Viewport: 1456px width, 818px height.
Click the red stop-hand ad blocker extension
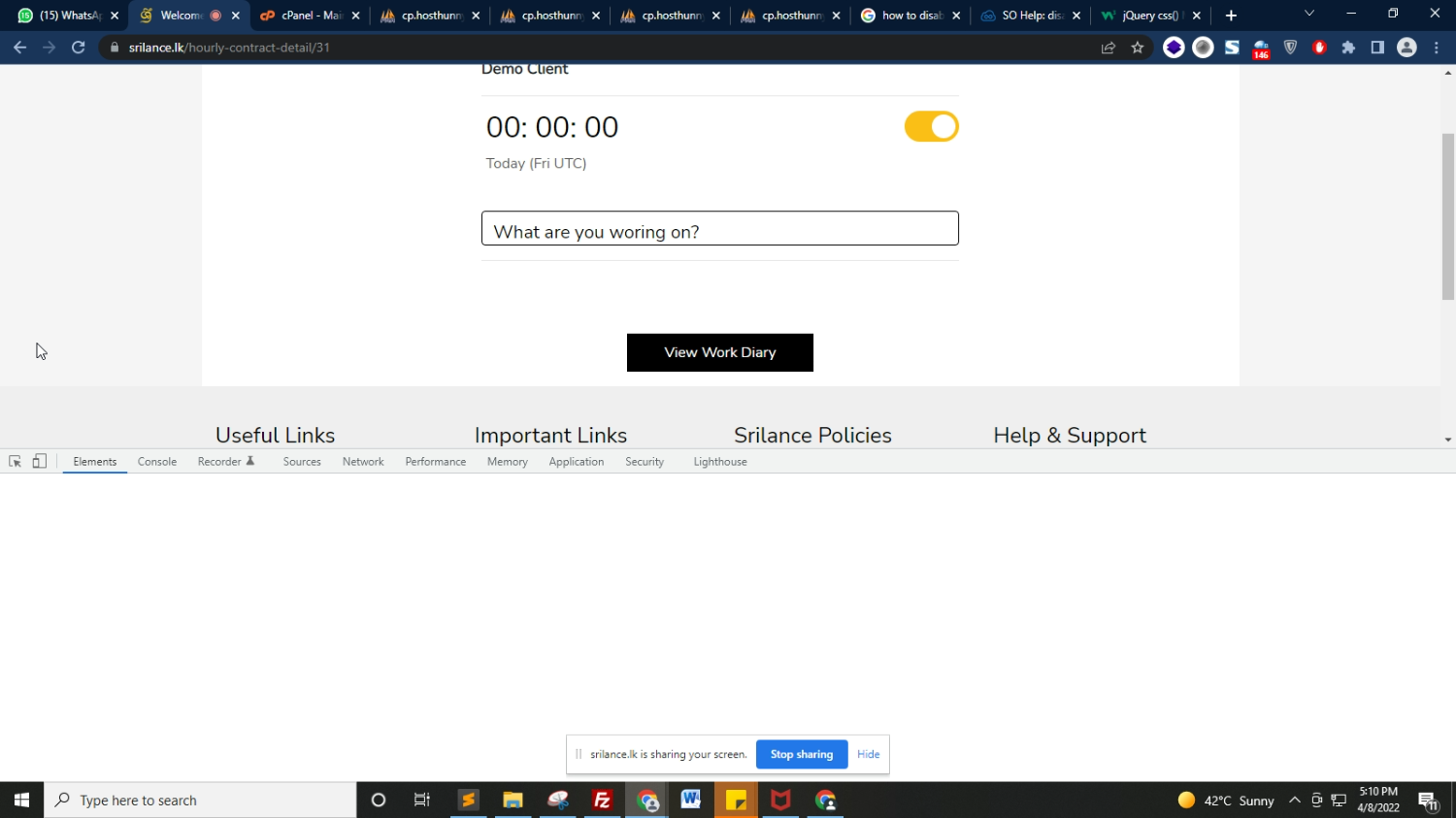1319,48
